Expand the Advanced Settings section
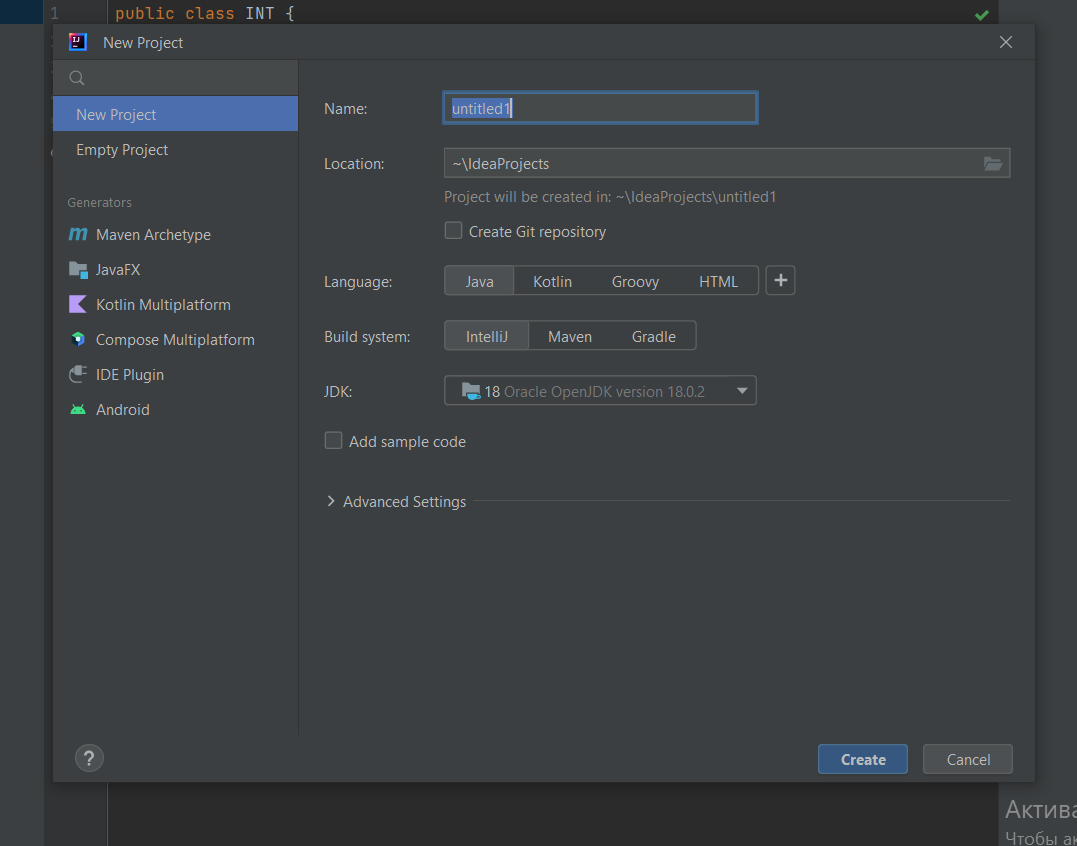 [x=330, y=501]
